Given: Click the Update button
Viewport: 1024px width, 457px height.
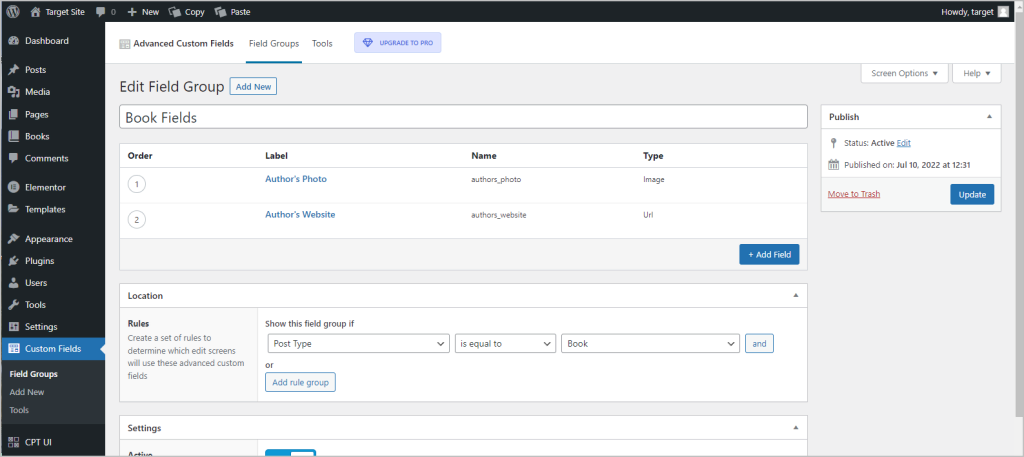Looking at the screenshot, I should tap(971, 194).
